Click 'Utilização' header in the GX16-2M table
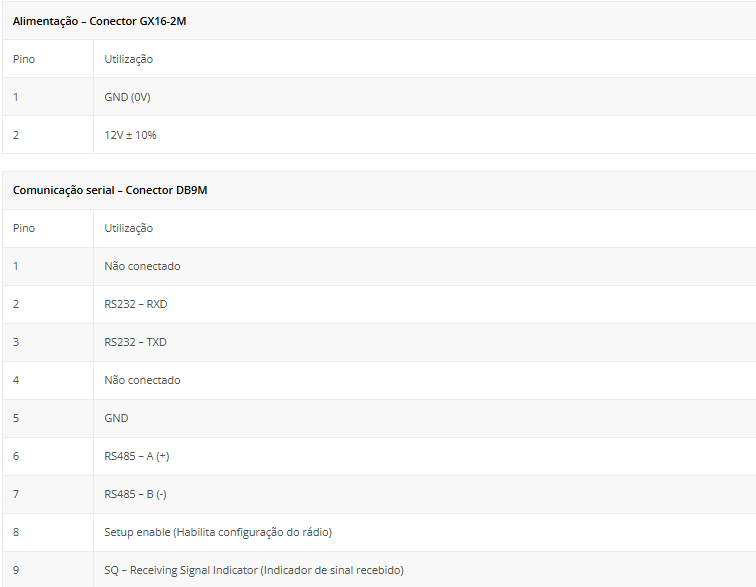 (x=128, y=59)
